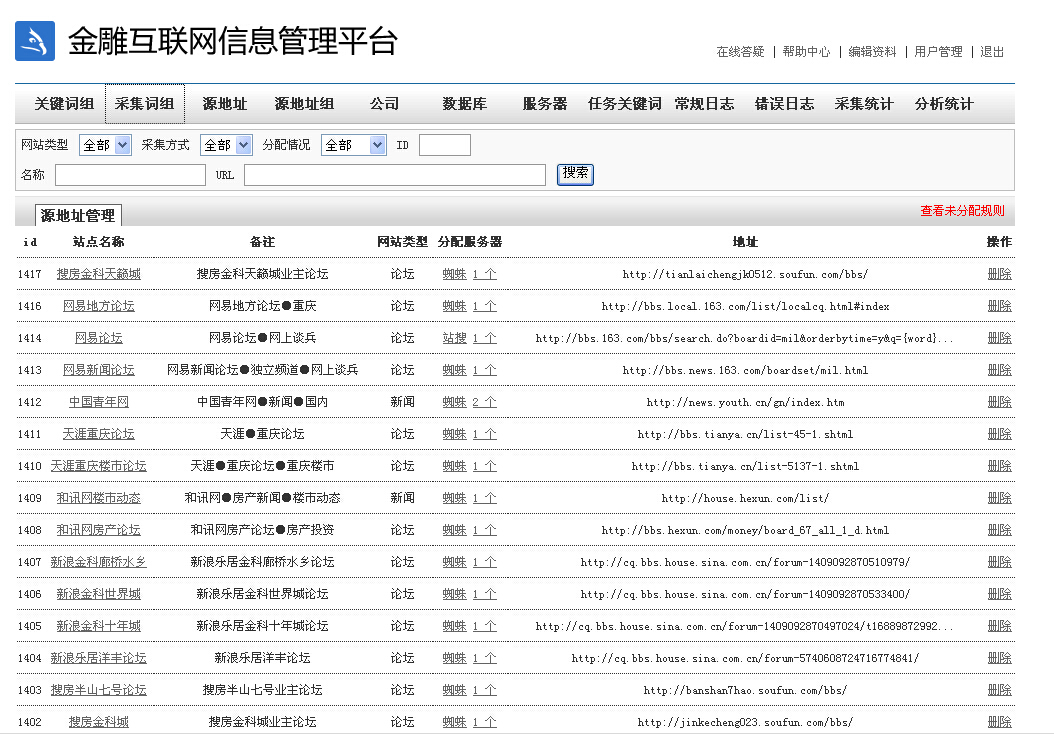The image size is (1054, 734).
Task: Click the platform logo icon
Action: coord(35,41)
